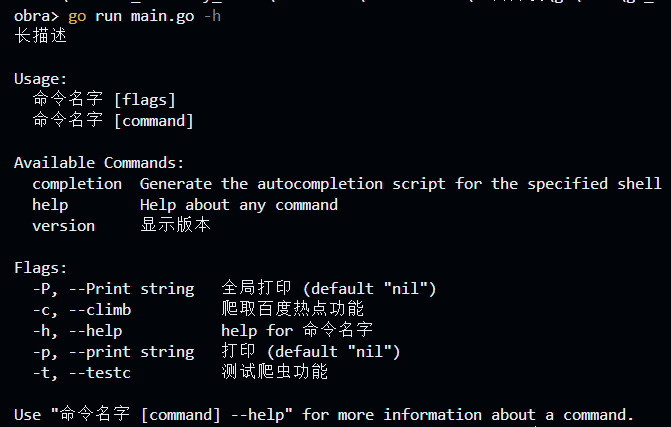Select the '命令名字 [flags]' usage line

[104, 99]
